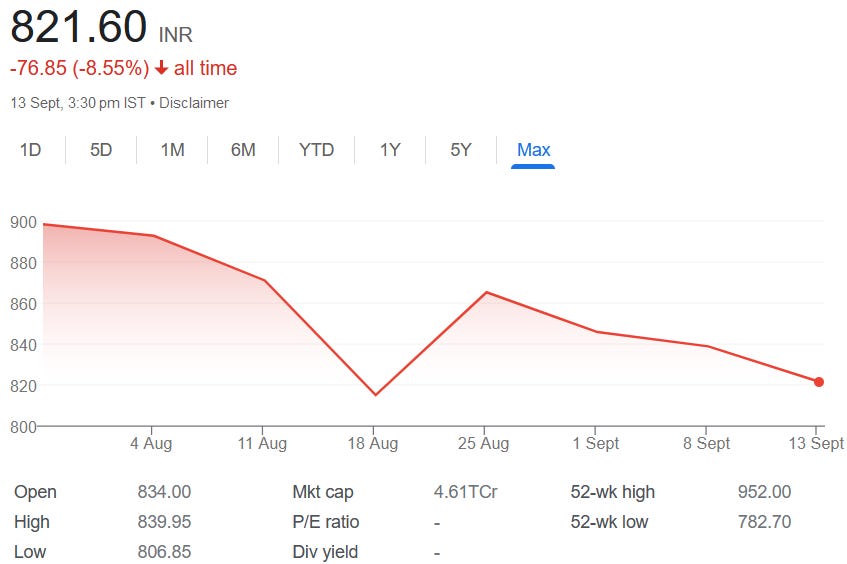Choose the 5Y range tab

point(461,150)
